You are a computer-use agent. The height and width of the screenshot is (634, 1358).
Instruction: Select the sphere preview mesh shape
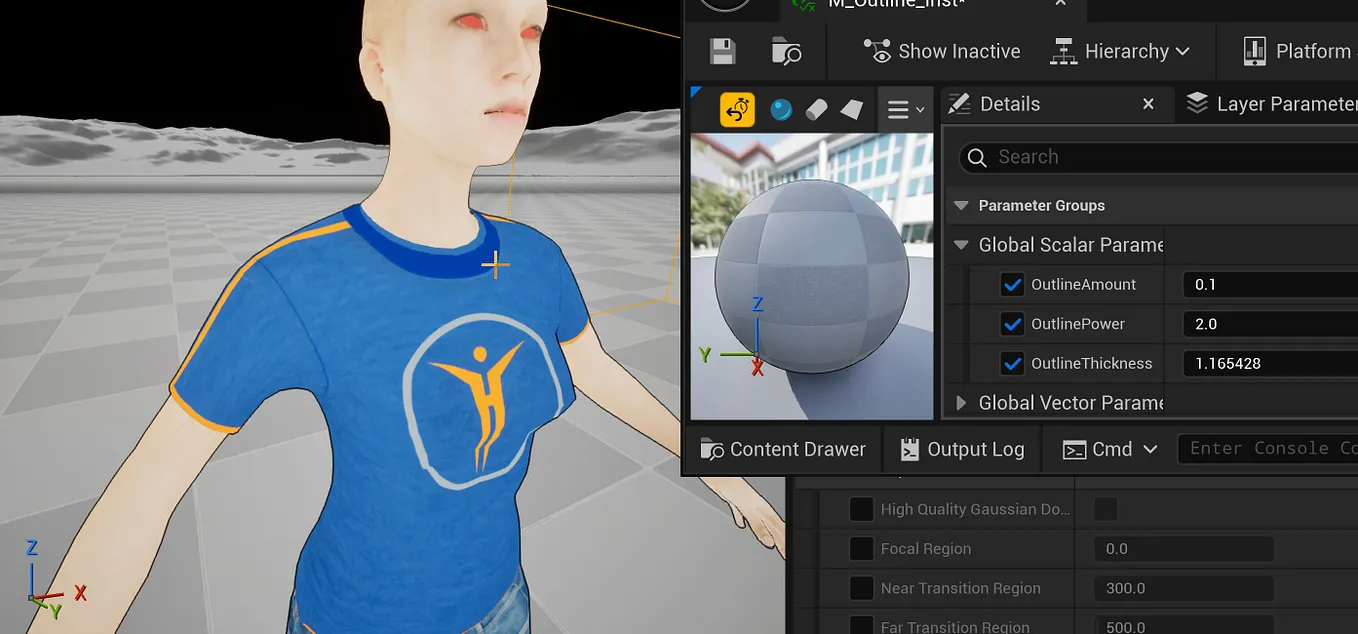pyautogui.click(x=781, y=108)
